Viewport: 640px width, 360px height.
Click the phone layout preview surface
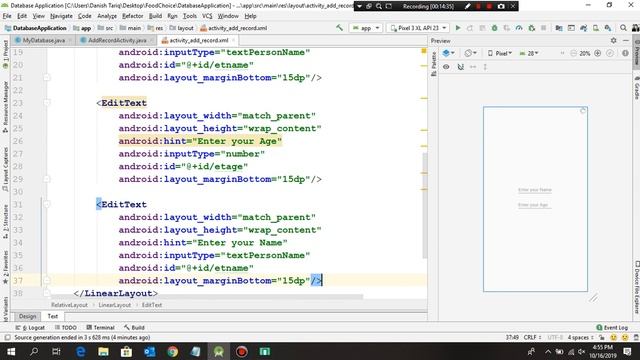click(535, 199)
